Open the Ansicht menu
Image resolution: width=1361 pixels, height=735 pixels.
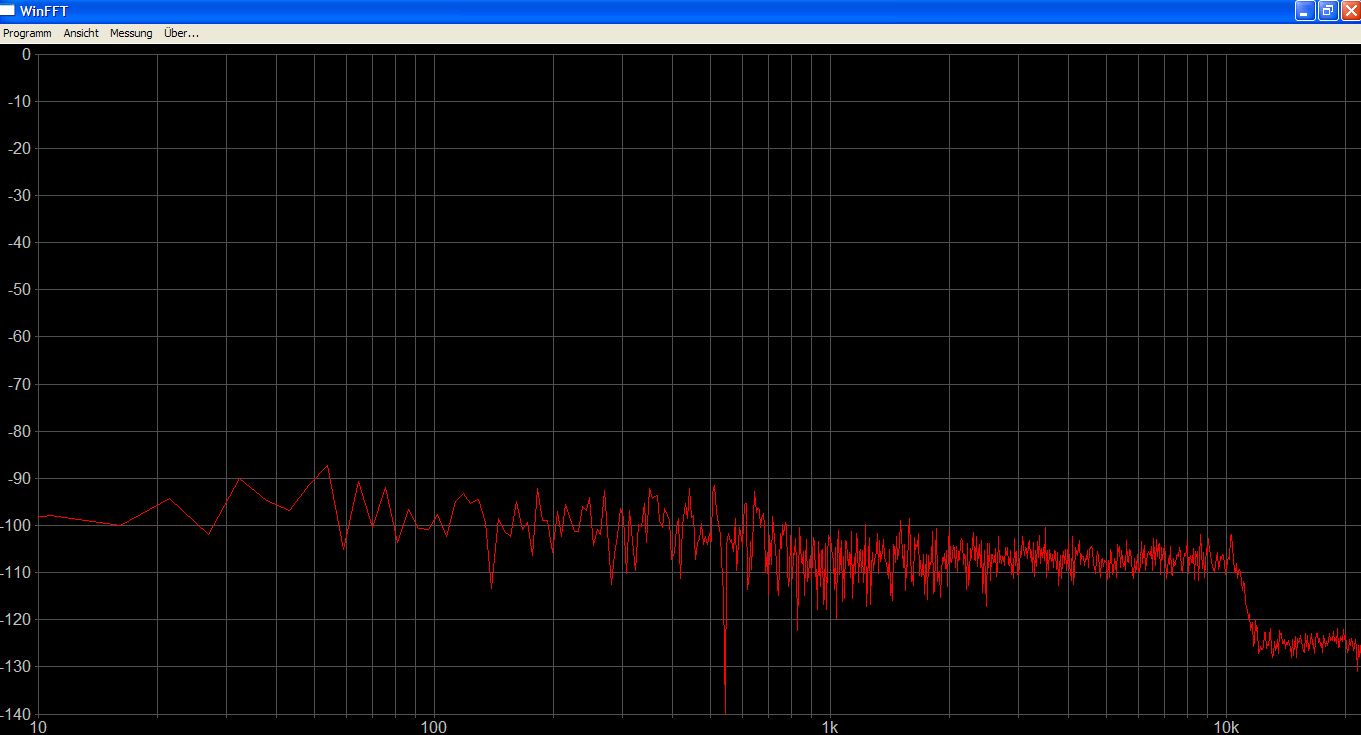(x=81, y=33)
